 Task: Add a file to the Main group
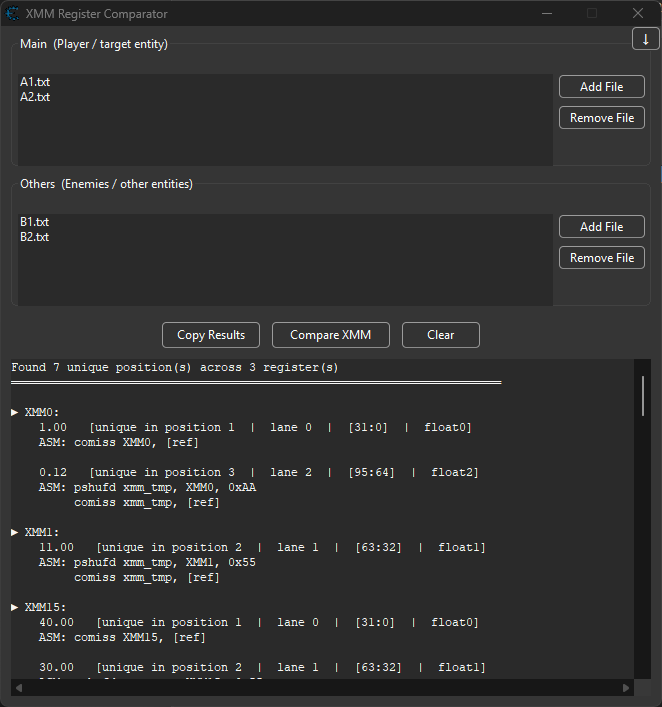(602, 87)
